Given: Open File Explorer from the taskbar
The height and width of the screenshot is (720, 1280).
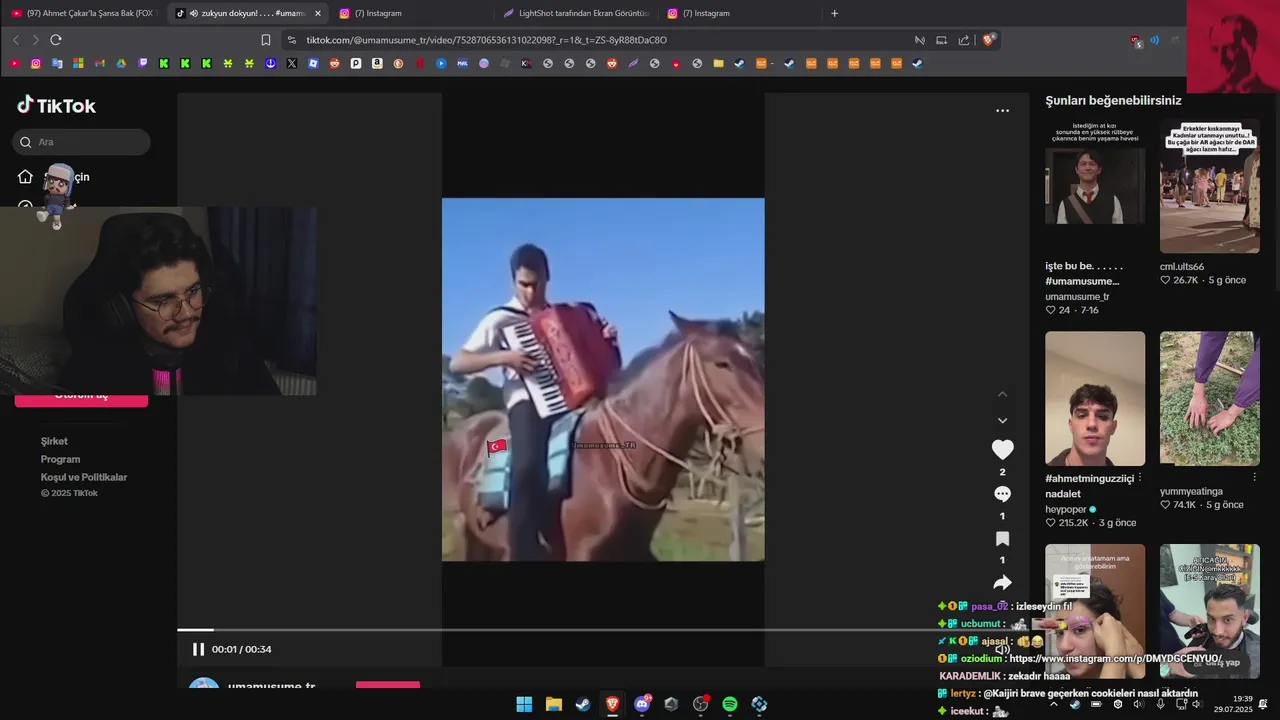Looking at the screenshot, I should point(554,704).
